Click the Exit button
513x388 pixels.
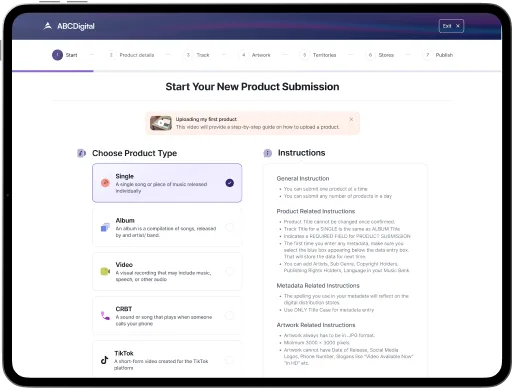(451, 26)
